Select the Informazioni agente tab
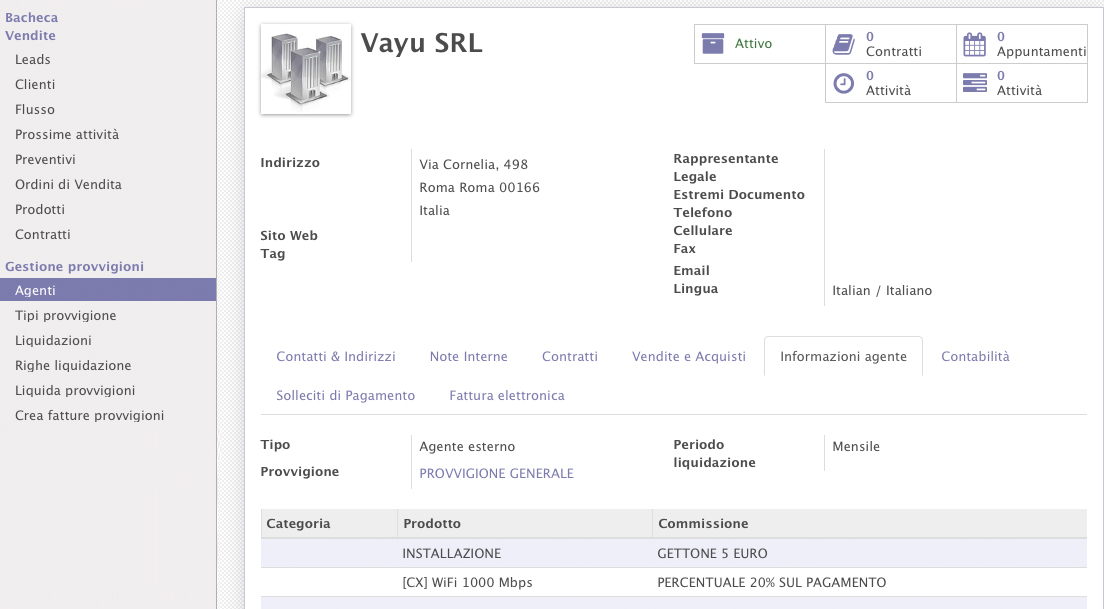Screen dimensions: 1104x609 843,356
